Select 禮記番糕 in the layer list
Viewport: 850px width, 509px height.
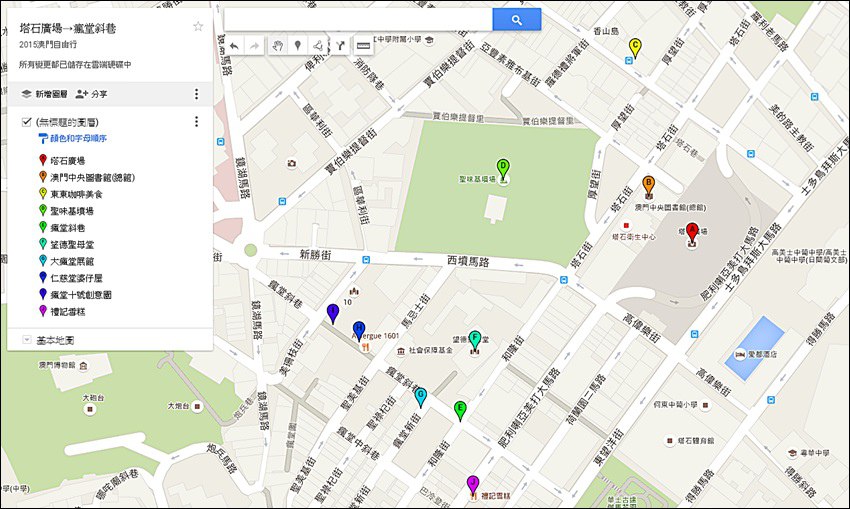[67, 311]
